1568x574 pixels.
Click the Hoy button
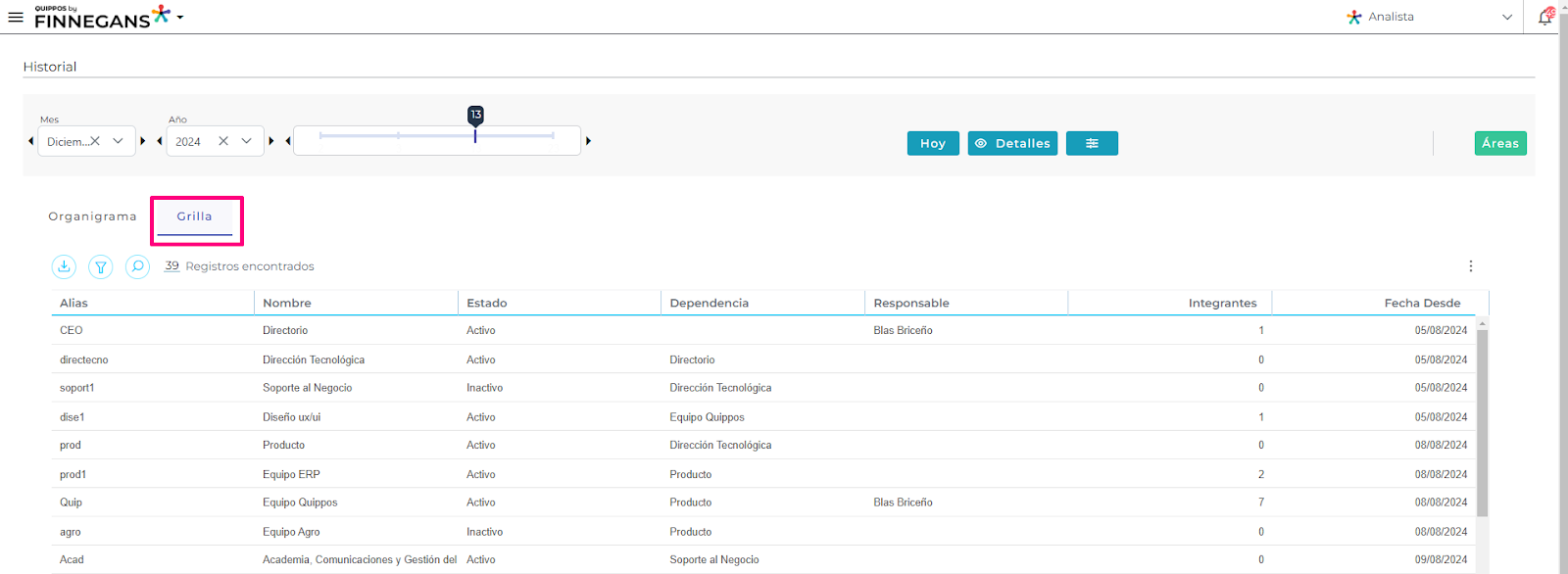pyautogui.click(x=932, y=143)
